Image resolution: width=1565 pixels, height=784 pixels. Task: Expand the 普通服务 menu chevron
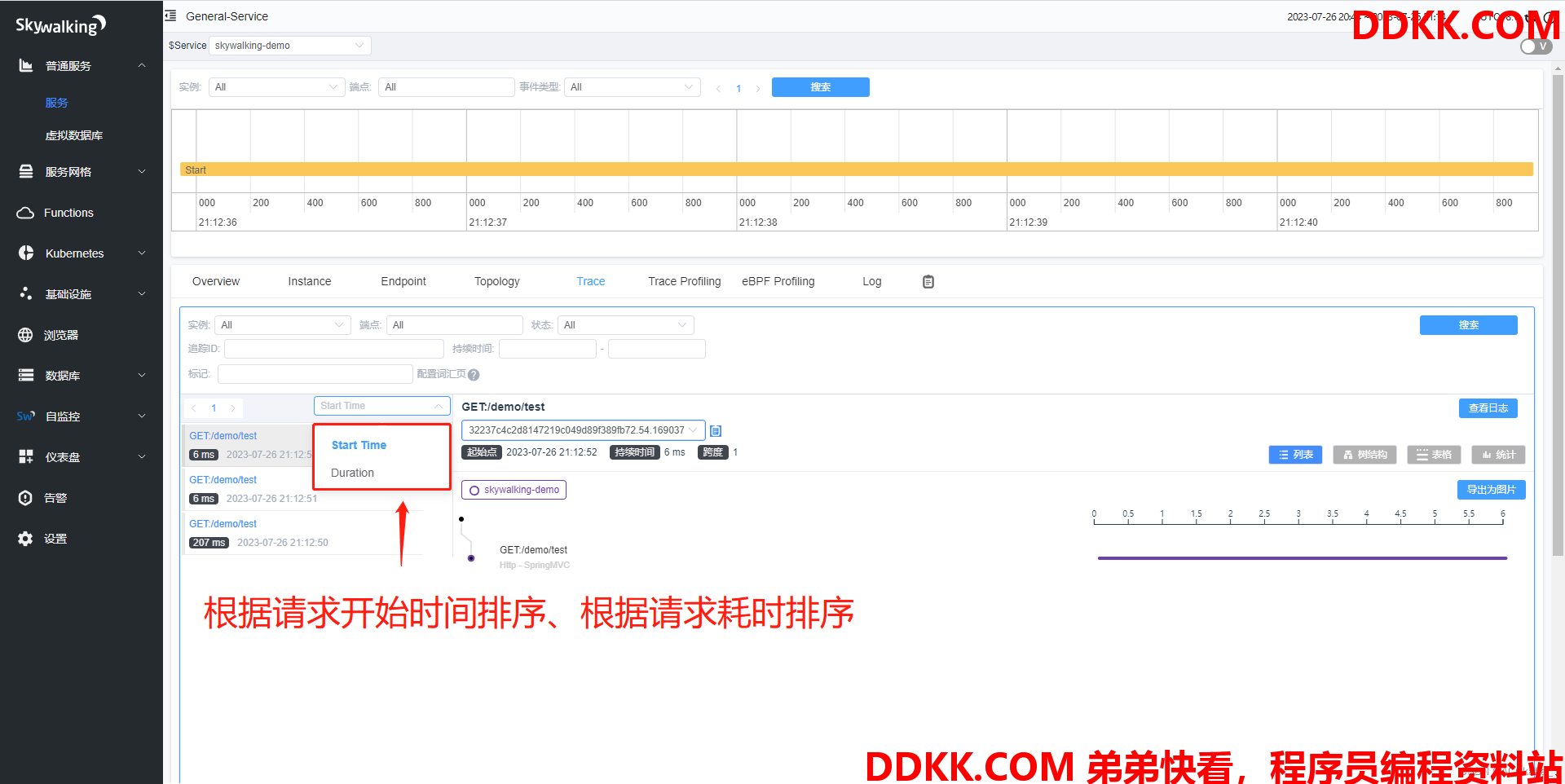pos(142,65)
